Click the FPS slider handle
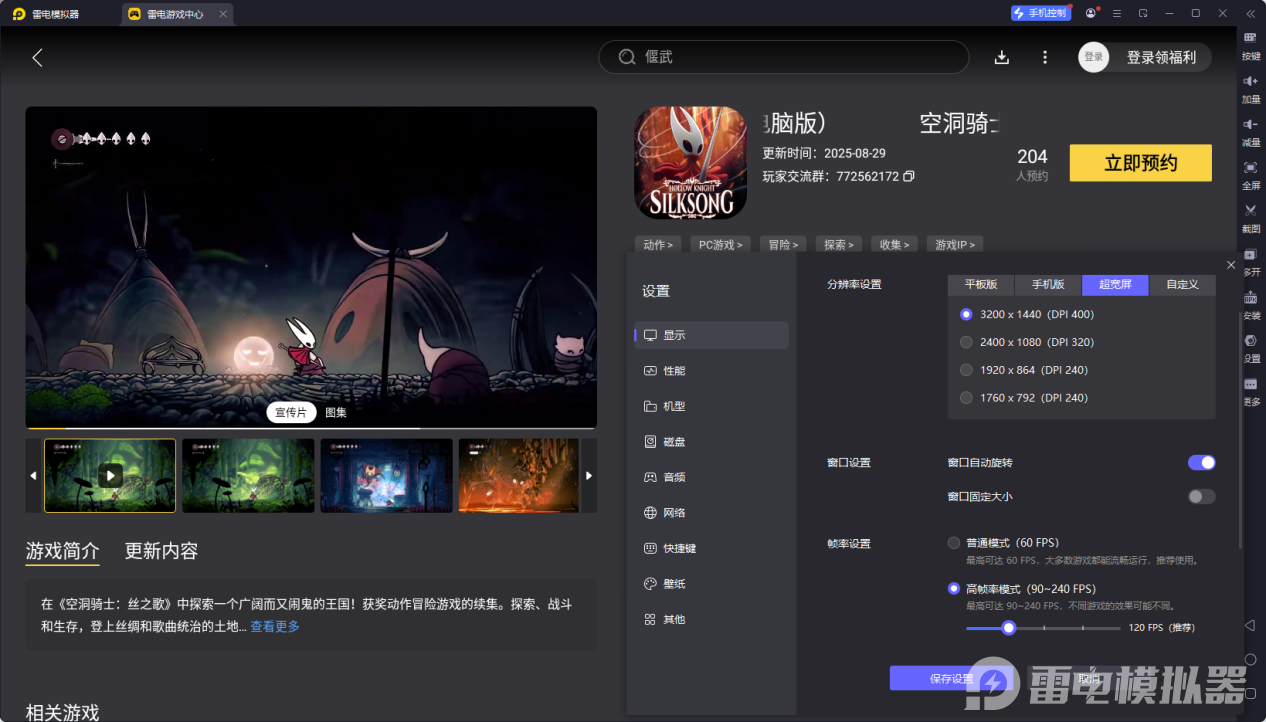The image size is (1266, 722). pyautogui.click(x=1009, y=628)
